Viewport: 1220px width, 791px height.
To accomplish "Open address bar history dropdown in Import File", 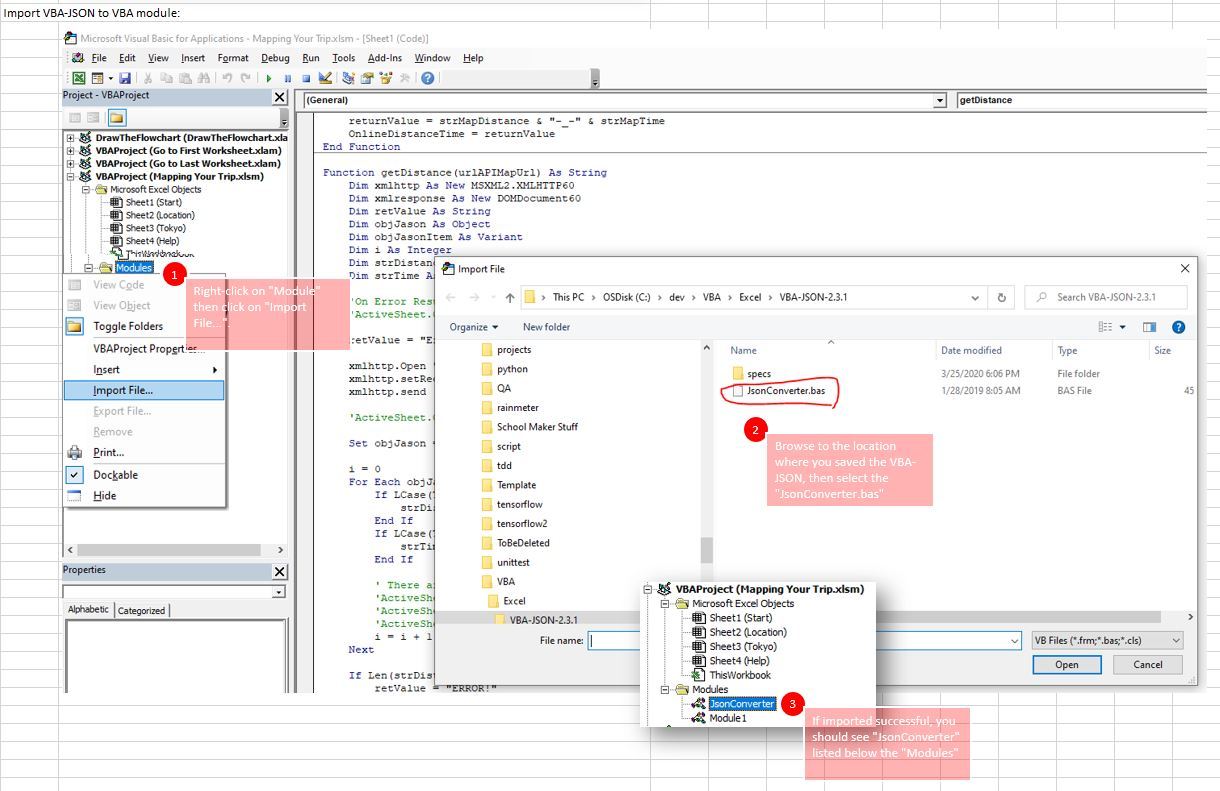I will (975, 297).
